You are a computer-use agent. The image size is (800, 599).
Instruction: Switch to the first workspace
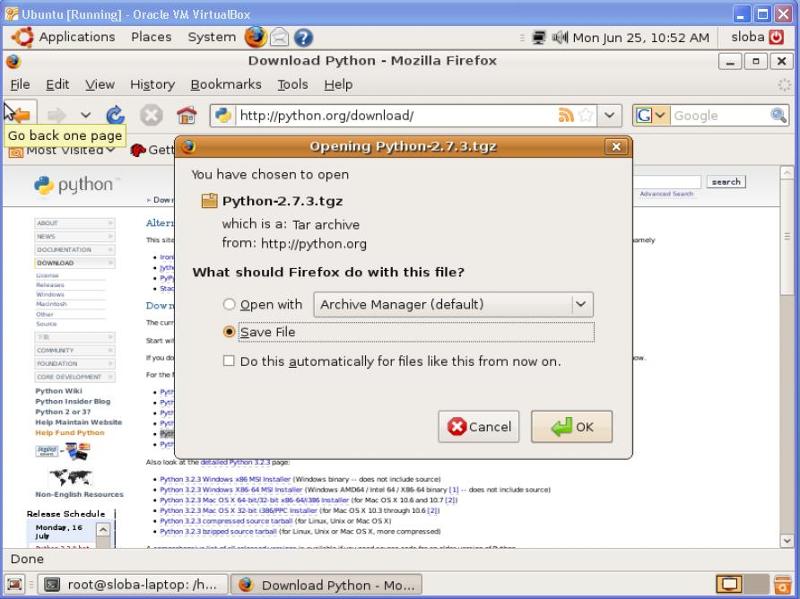729,584
